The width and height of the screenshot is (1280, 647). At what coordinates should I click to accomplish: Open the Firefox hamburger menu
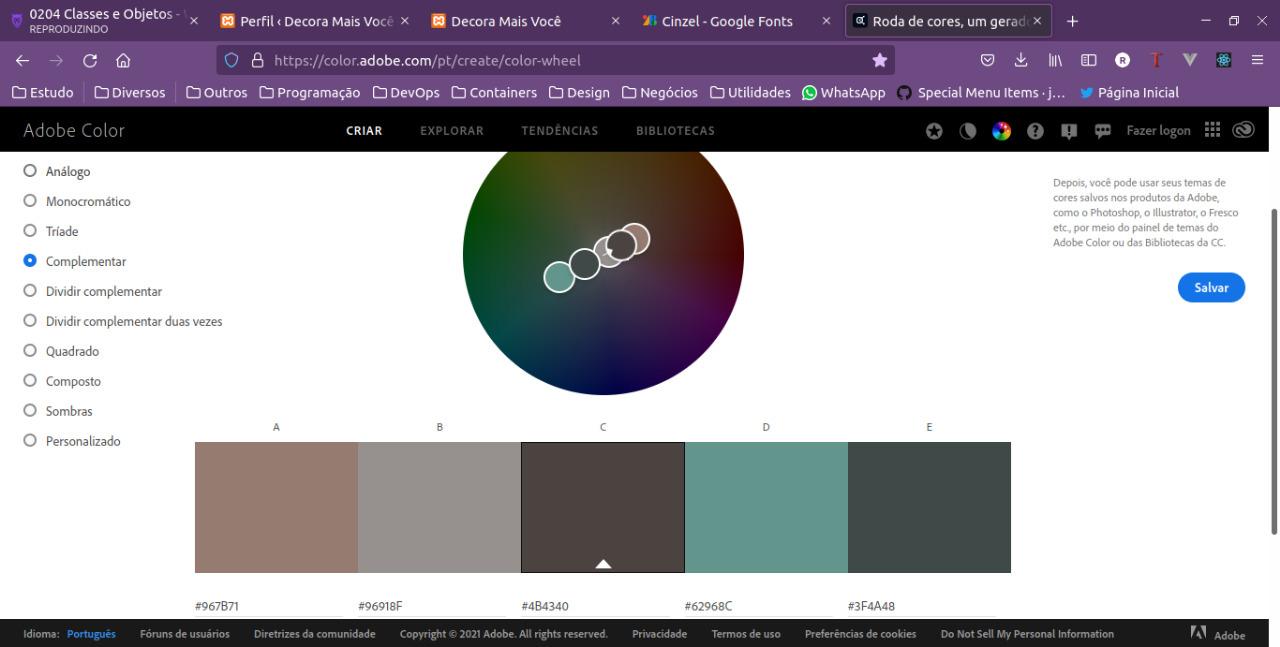(1257, 60)
